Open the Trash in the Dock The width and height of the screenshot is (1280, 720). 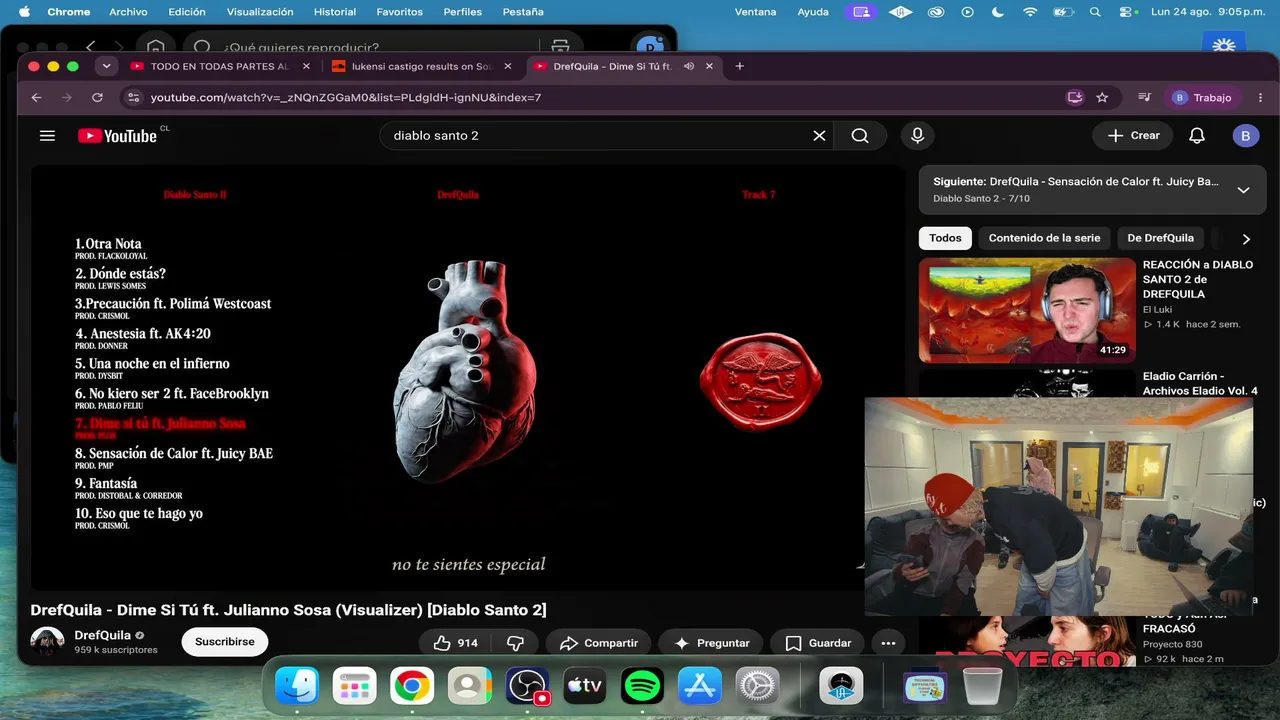click(x=982, y=686)
